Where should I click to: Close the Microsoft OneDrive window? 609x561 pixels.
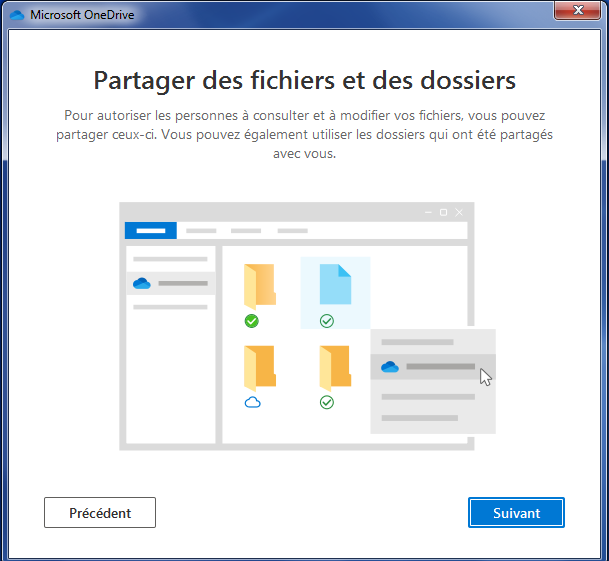(578, 10)
